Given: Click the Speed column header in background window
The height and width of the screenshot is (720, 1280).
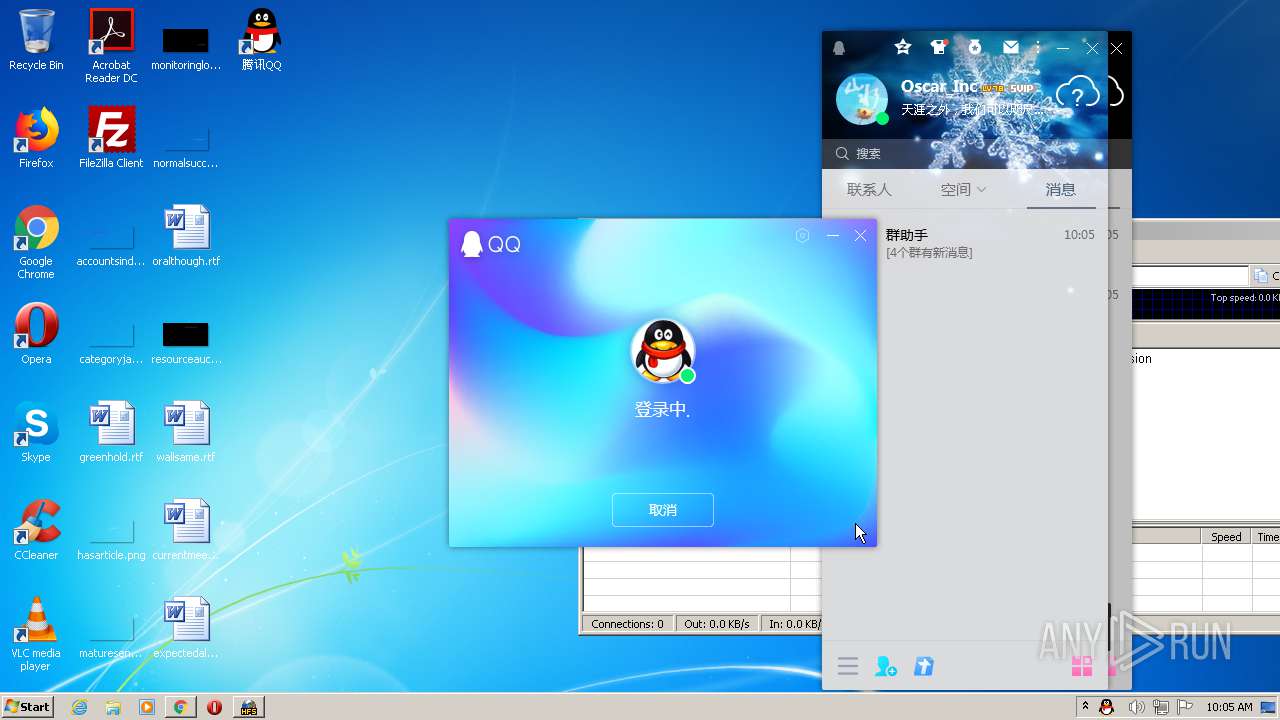Looking at the screenshot, I should pos(1226,537).
